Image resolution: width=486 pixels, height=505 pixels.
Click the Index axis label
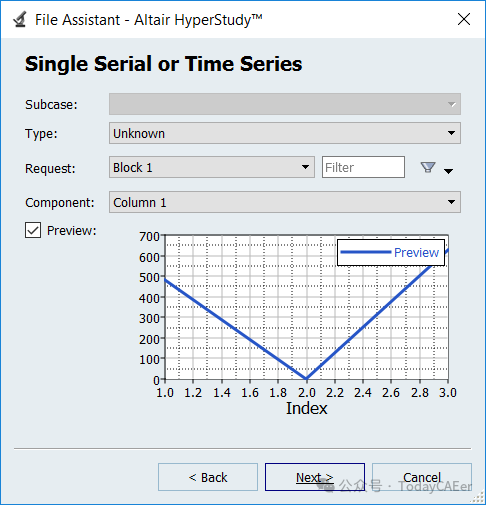coord(307,408)
